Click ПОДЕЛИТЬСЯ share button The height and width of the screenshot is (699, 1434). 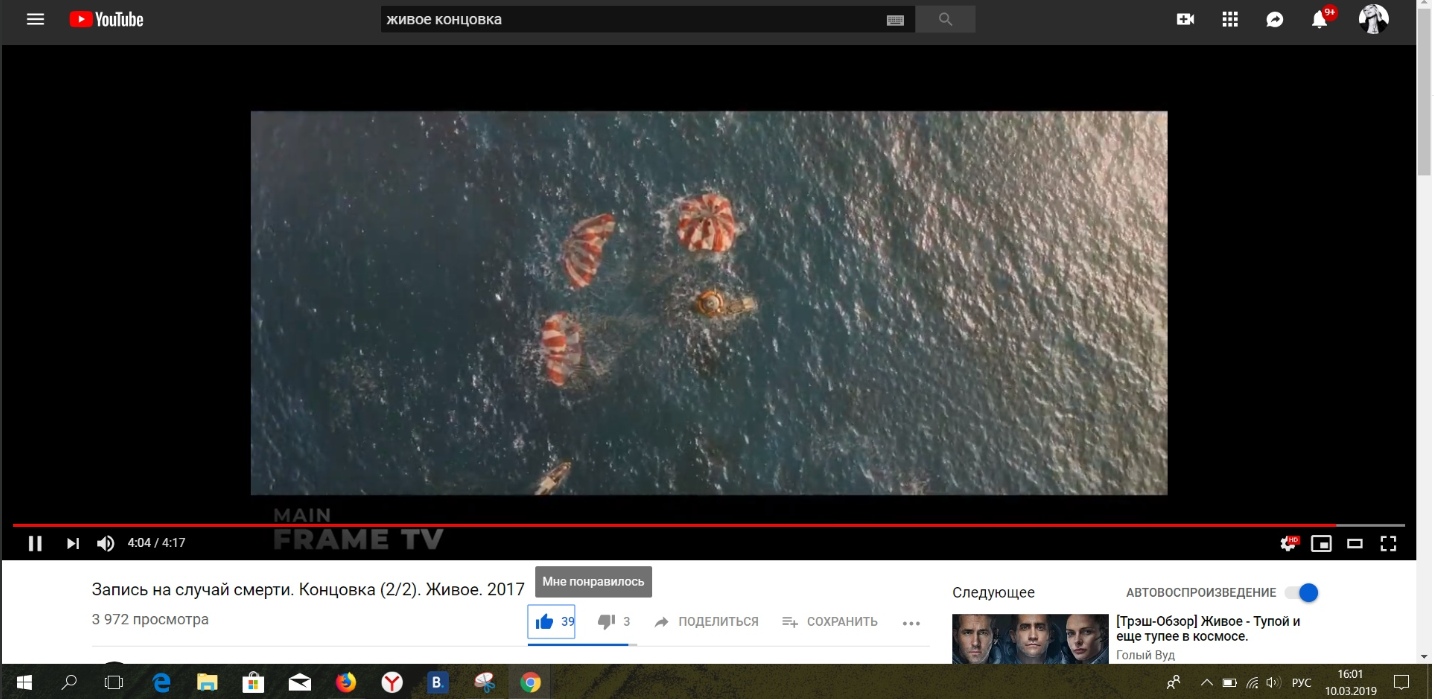(706, 622)
